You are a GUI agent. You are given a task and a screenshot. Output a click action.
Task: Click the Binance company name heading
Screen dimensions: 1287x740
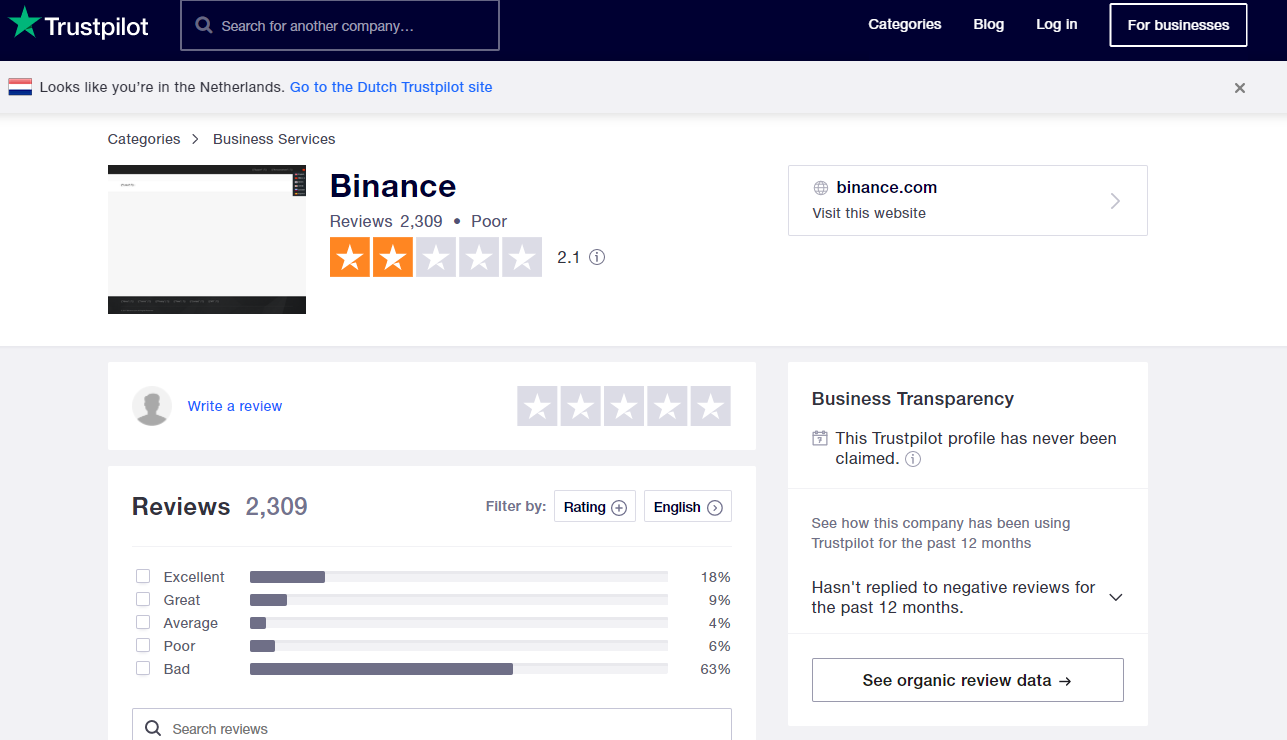coord(393,186)
